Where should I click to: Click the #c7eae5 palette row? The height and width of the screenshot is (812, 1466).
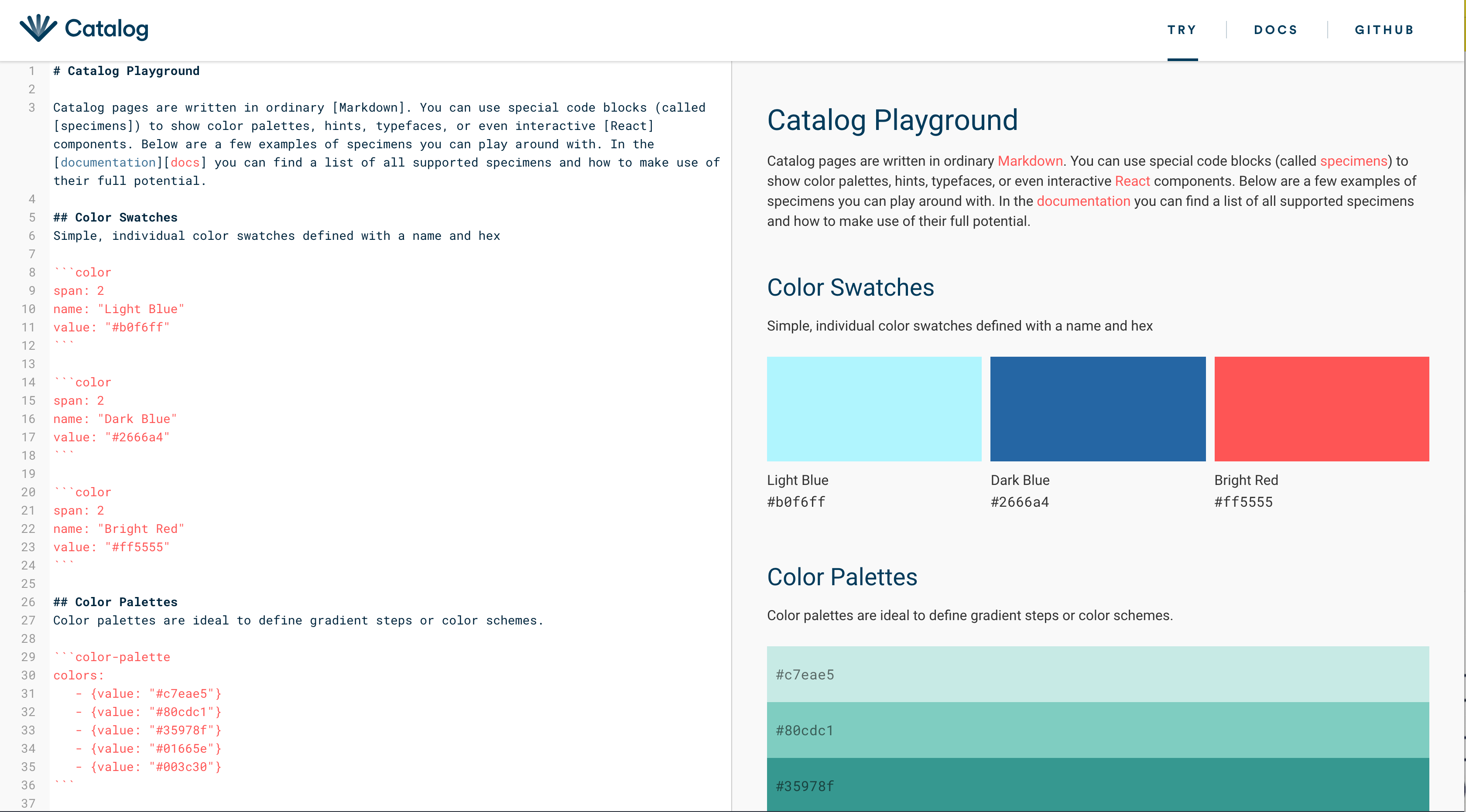1097,674
